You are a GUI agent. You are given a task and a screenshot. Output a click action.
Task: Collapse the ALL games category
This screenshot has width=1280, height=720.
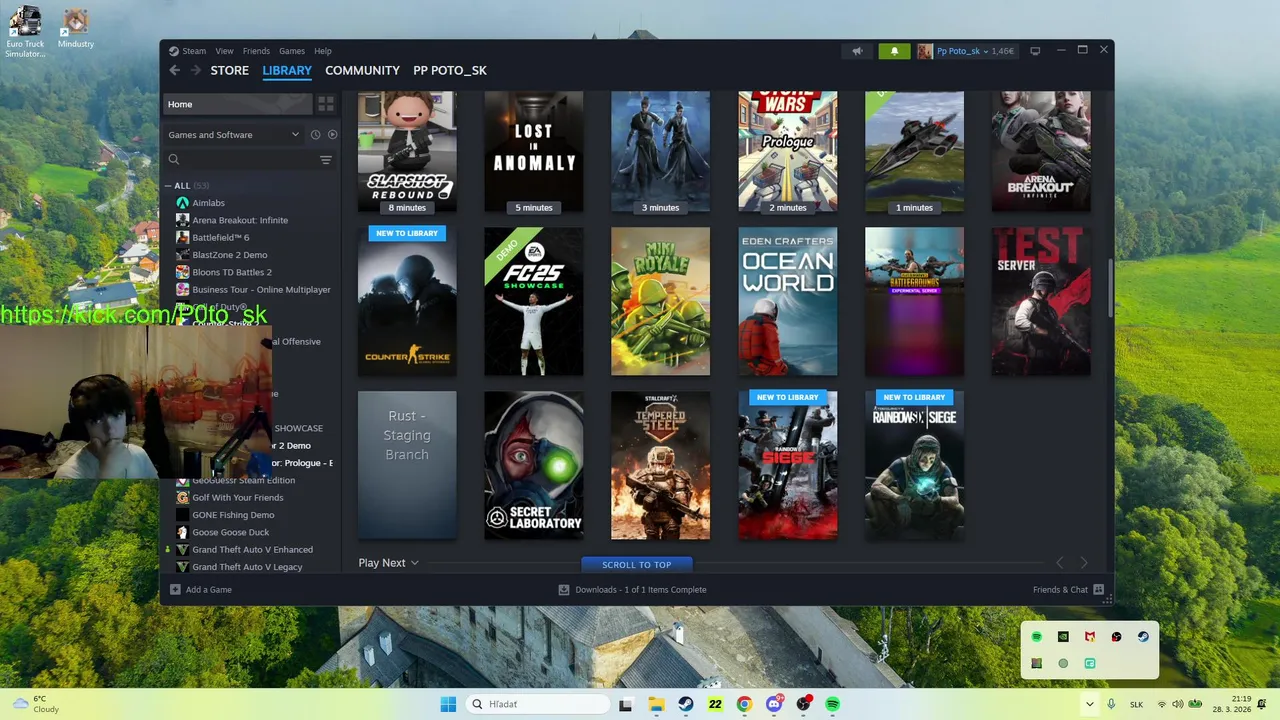point(169,186)
